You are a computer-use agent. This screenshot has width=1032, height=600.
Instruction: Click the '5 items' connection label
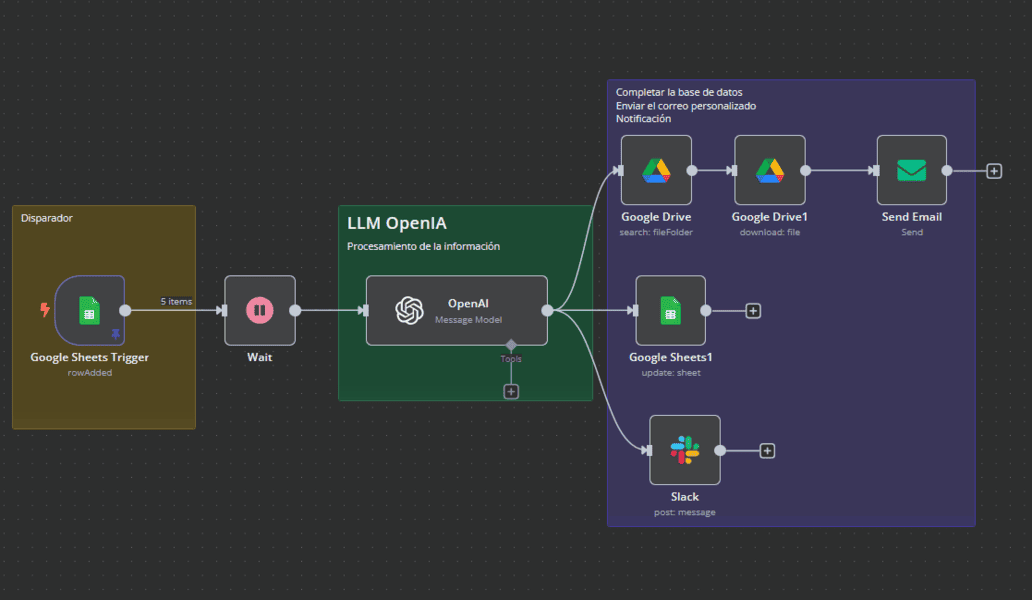pos(176,301)
